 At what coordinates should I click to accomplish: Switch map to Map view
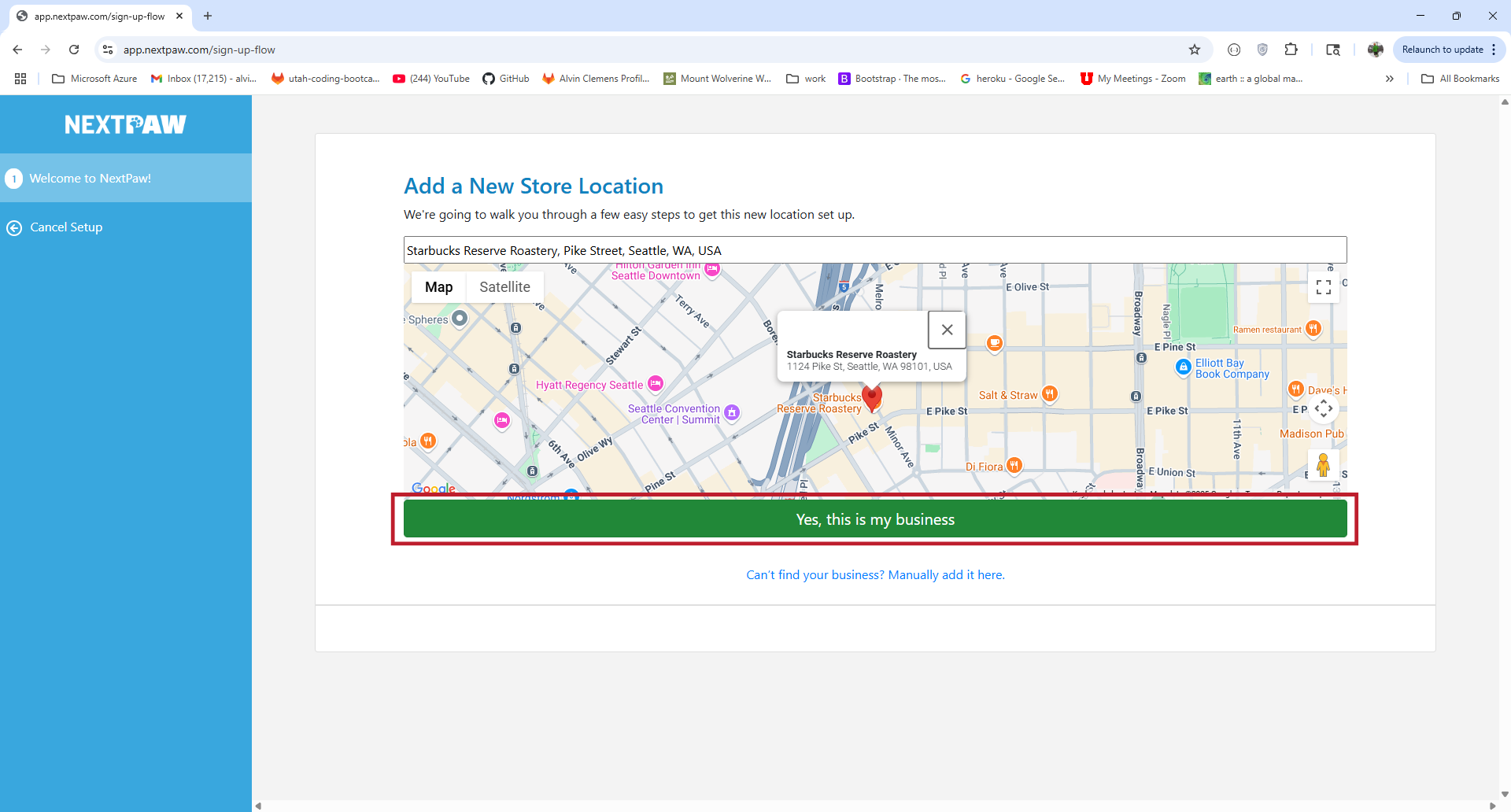[x=438, y=287]
